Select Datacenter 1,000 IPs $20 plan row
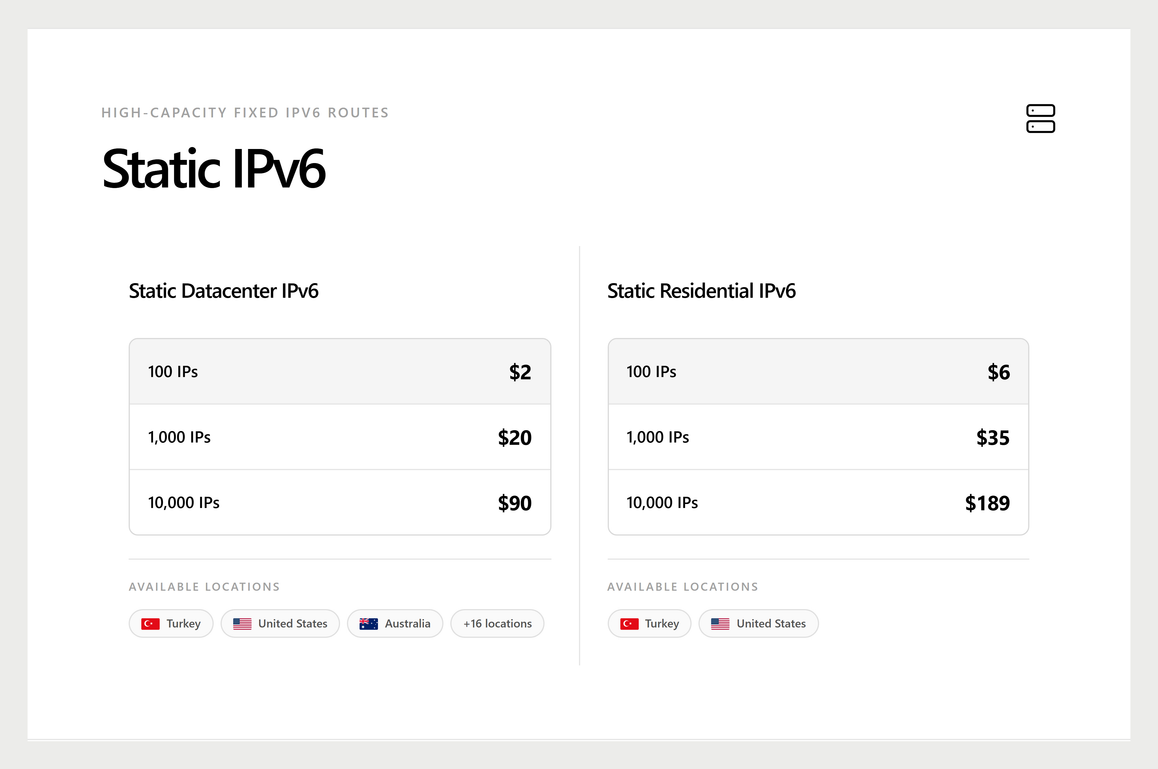Viewport: 1158px width, 769px height. (340, 437)
